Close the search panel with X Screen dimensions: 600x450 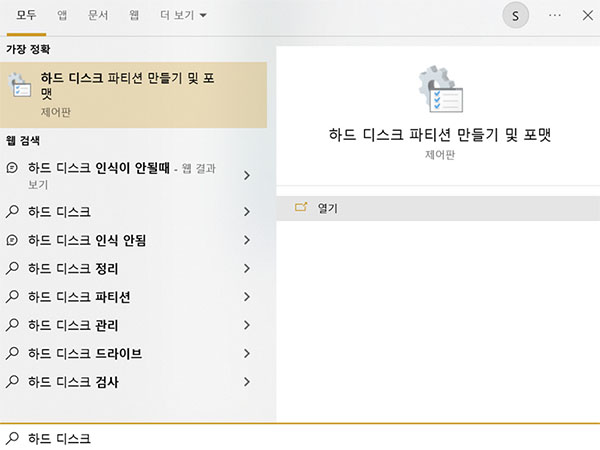(588, 15)
